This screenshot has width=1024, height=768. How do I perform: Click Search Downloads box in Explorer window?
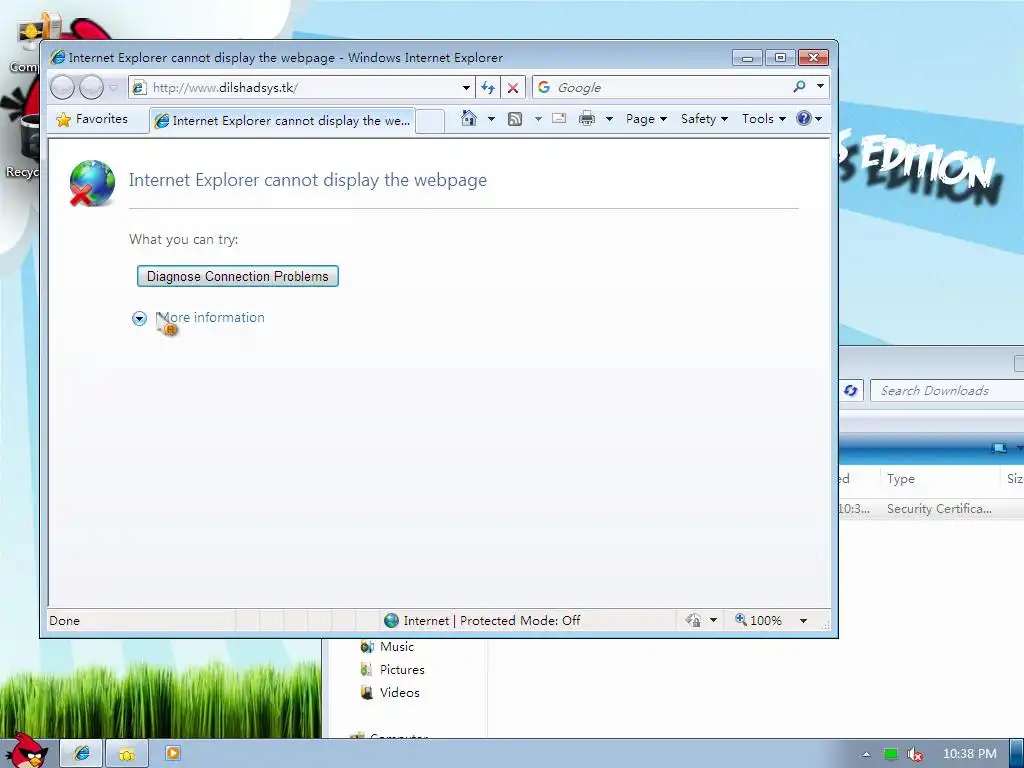pos(947,391)
